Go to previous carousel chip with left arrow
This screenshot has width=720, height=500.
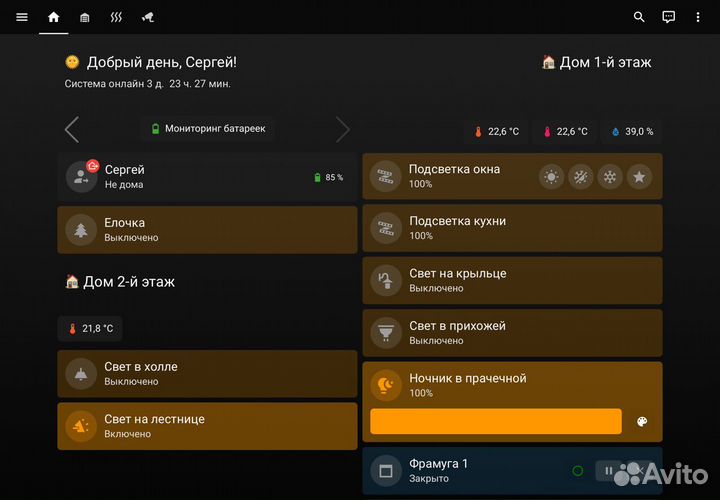72,129
